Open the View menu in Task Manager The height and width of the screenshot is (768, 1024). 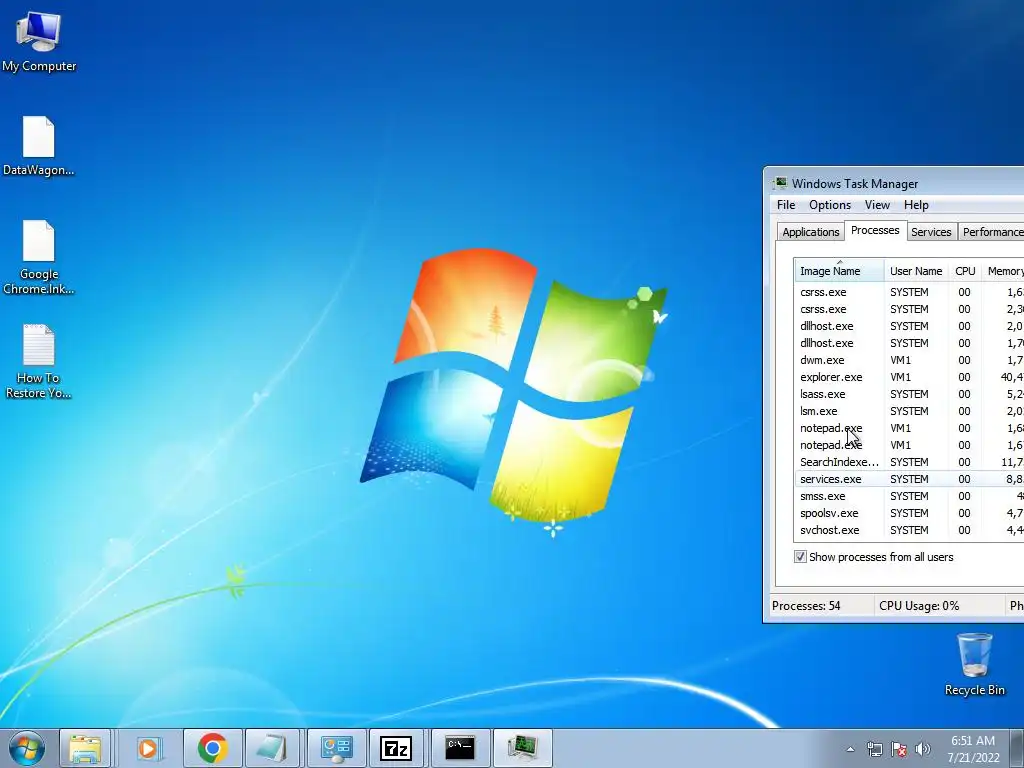click(877, 205)
